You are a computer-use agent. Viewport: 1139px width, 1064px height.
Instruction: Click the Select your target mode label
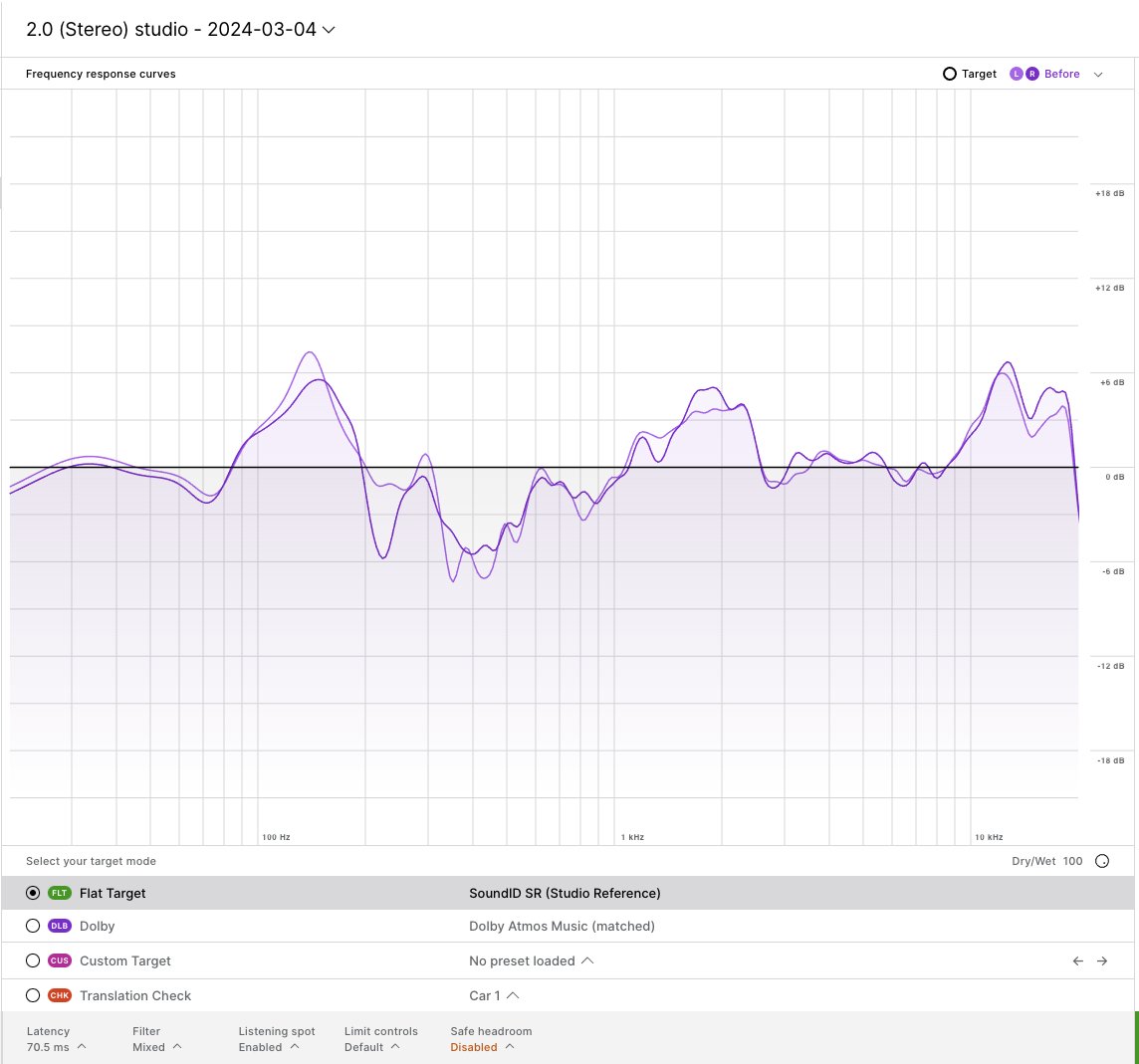pyautogui.click(x=91, y=861)
